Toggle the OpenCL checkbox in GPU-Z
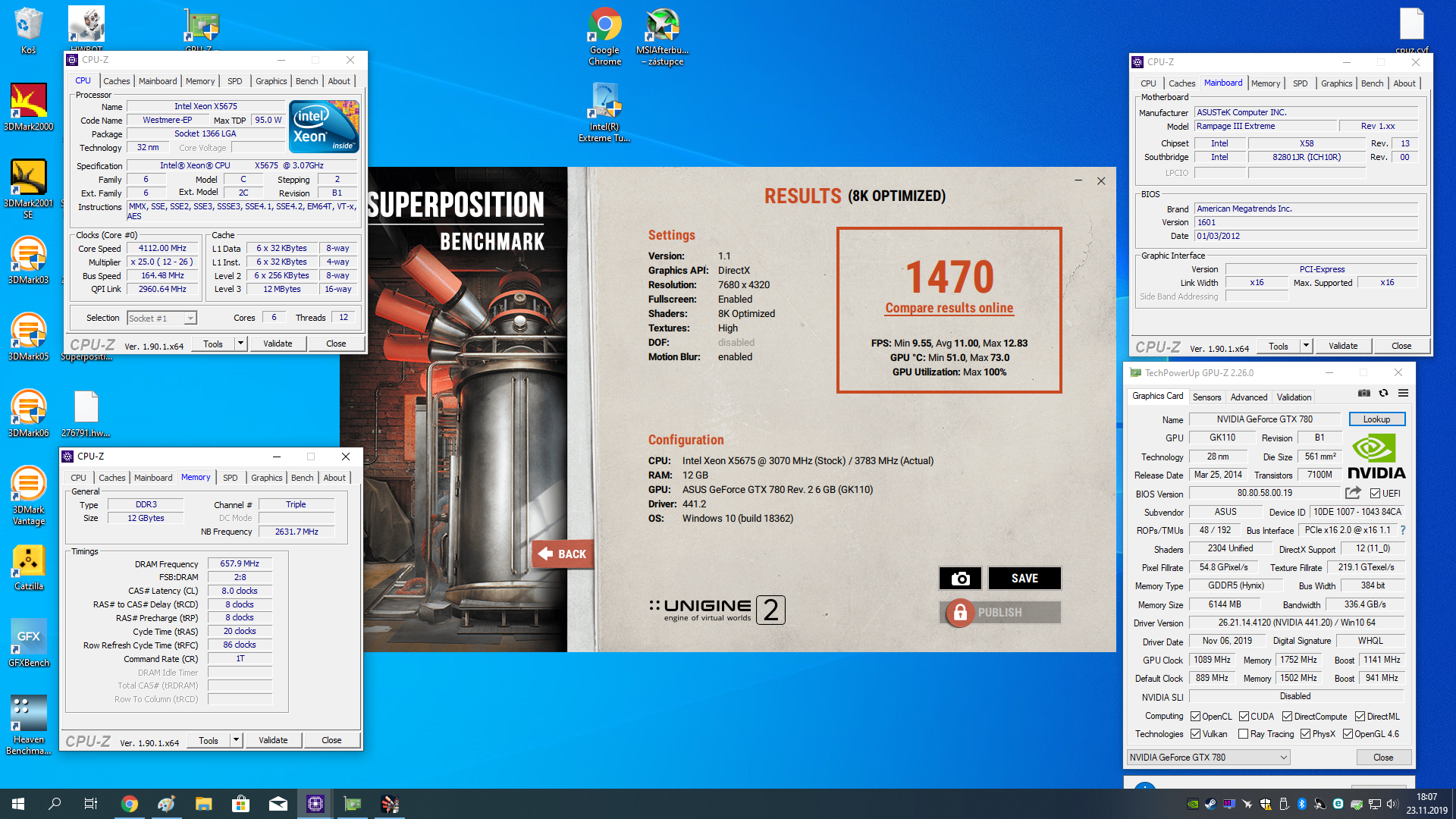Screen dimensions: 1456x819 (x=1195, y=717)
